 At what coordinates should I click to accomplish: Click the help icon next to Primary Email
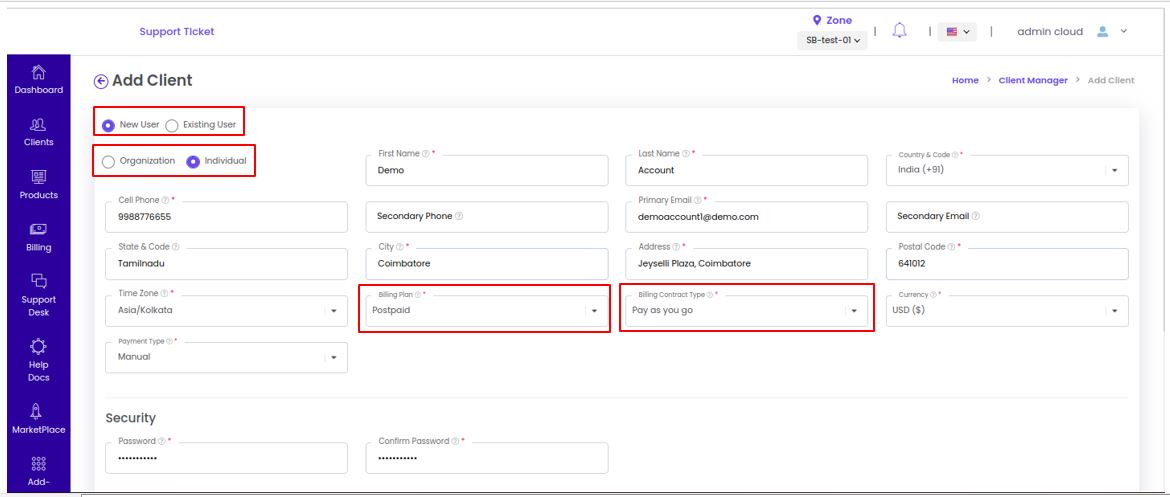pos(698,200)
